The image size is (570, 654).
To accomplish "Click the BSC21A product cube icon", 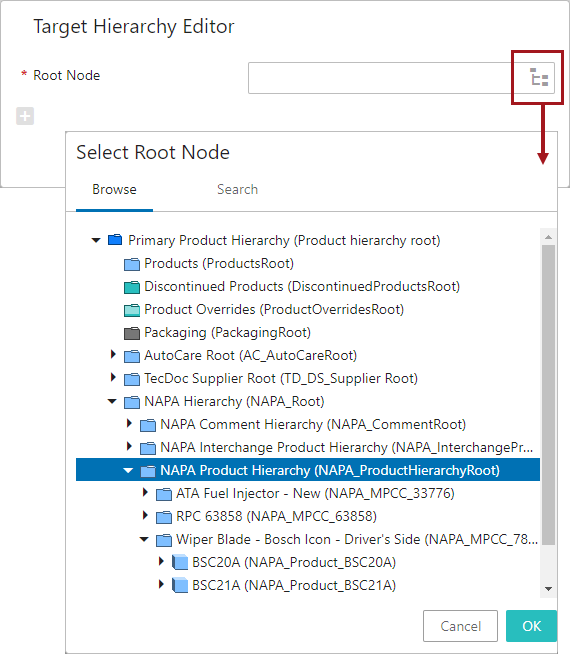I will point(180,585).
